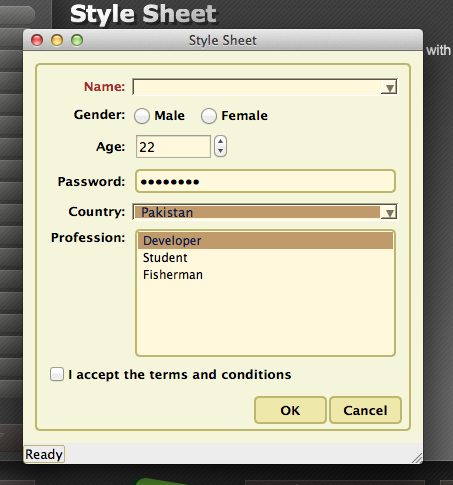Choose Fisherman in the Profession list
This screenshot has width=453, height=485.
(x=265, y=275)
